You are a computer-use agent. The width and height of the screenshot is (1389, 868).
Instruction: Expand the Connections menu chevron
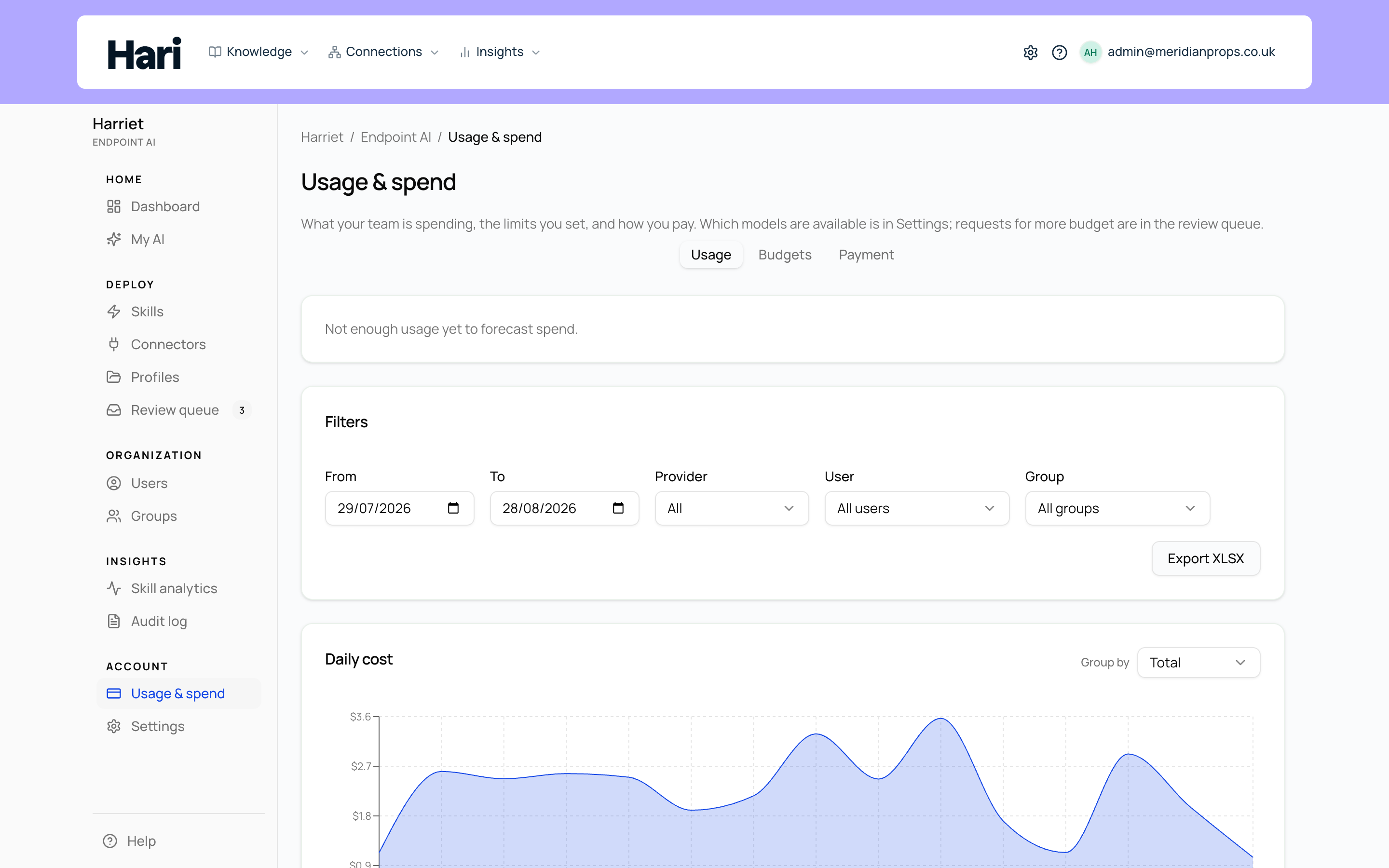435,53
